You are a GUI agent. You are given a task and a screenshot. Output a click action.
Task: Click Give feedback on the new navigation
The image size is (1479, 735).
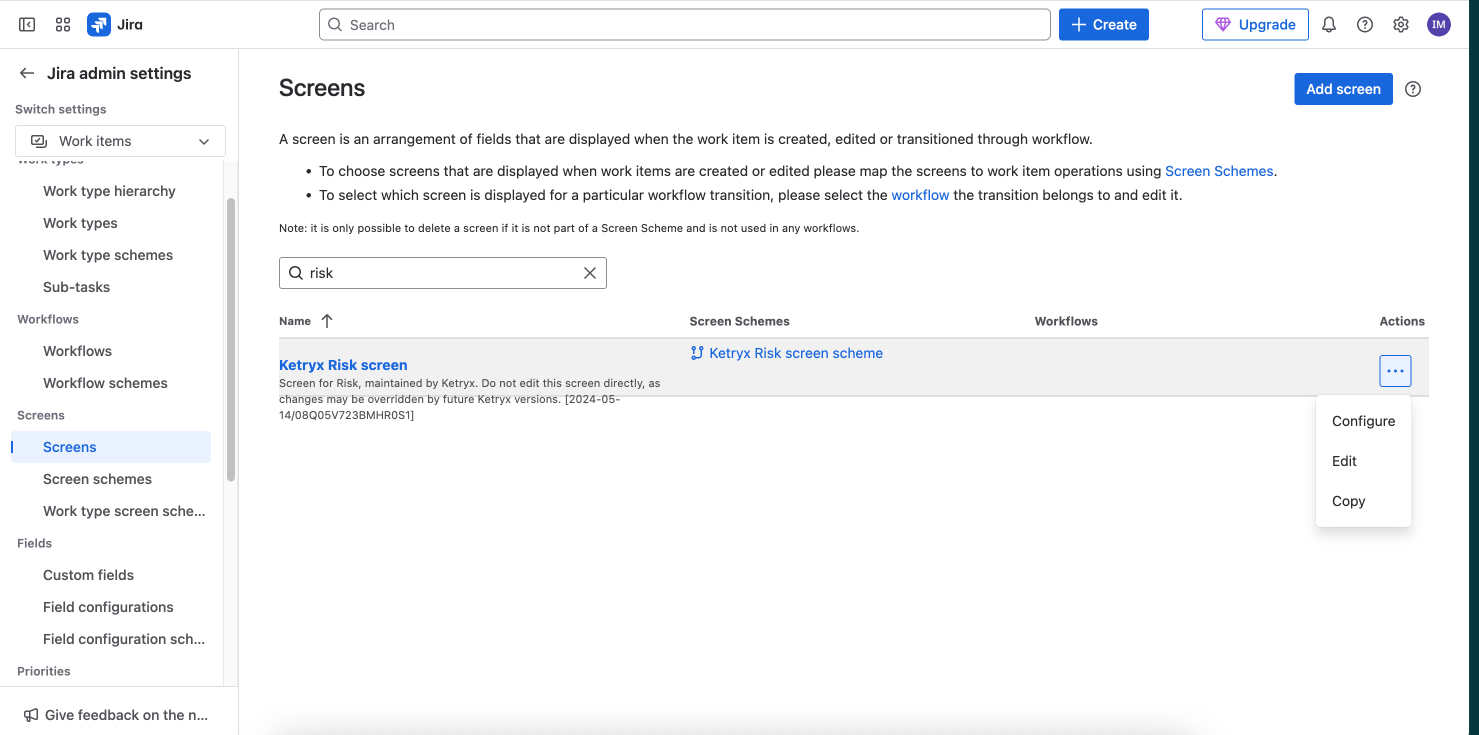click(116, 715)
